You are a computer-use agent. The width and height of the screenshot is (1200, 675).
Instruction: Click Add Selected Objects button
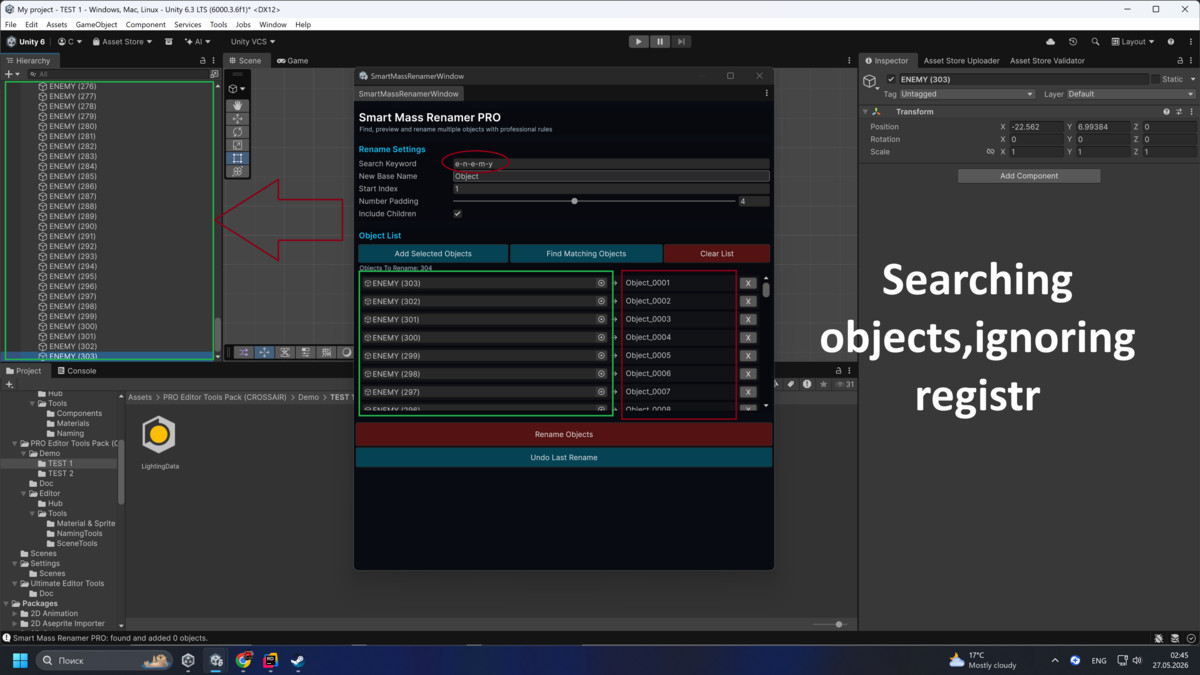pos(433,254)
